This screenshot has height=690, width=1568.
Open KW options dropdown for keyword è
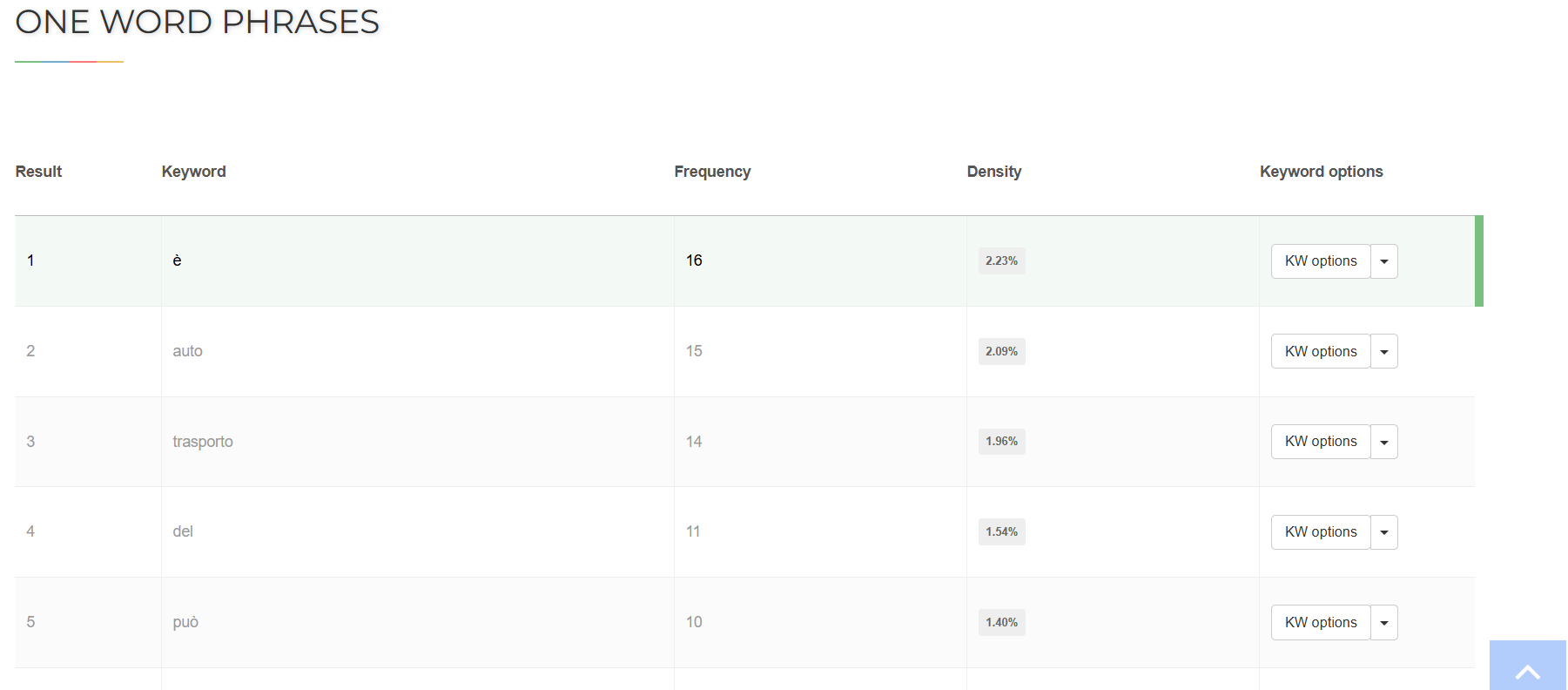pos(1383,261)
